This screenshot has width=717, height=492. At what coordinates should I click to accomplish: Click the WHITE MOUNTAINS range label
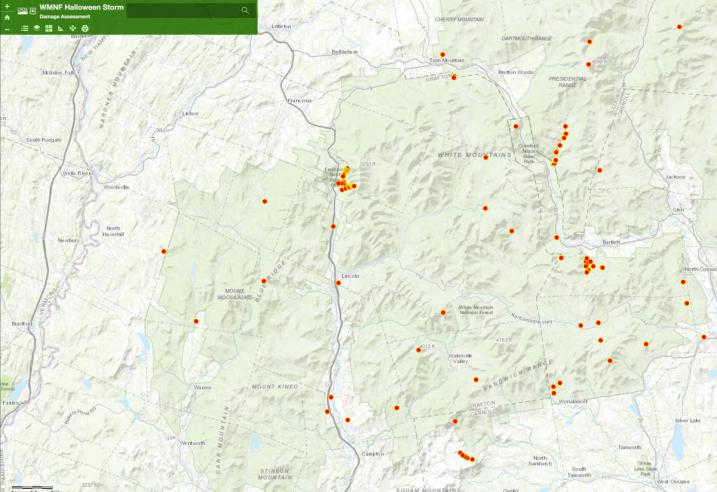(x=475, y=155)
